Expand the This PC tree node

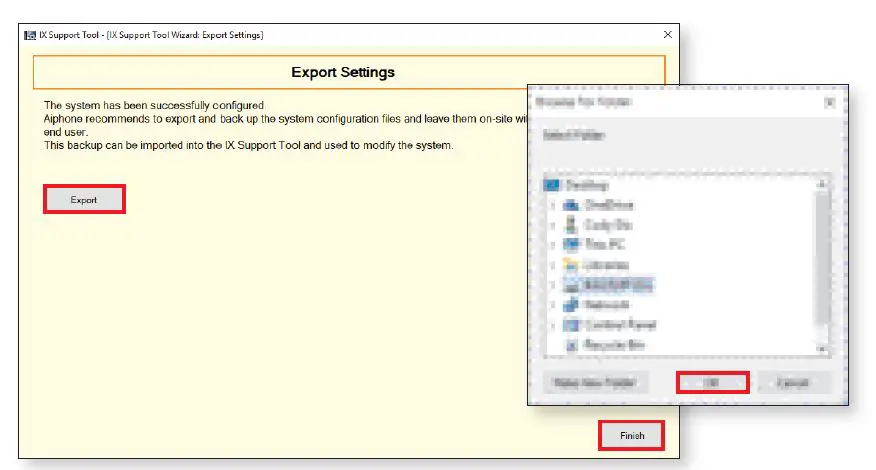(553, 245)
